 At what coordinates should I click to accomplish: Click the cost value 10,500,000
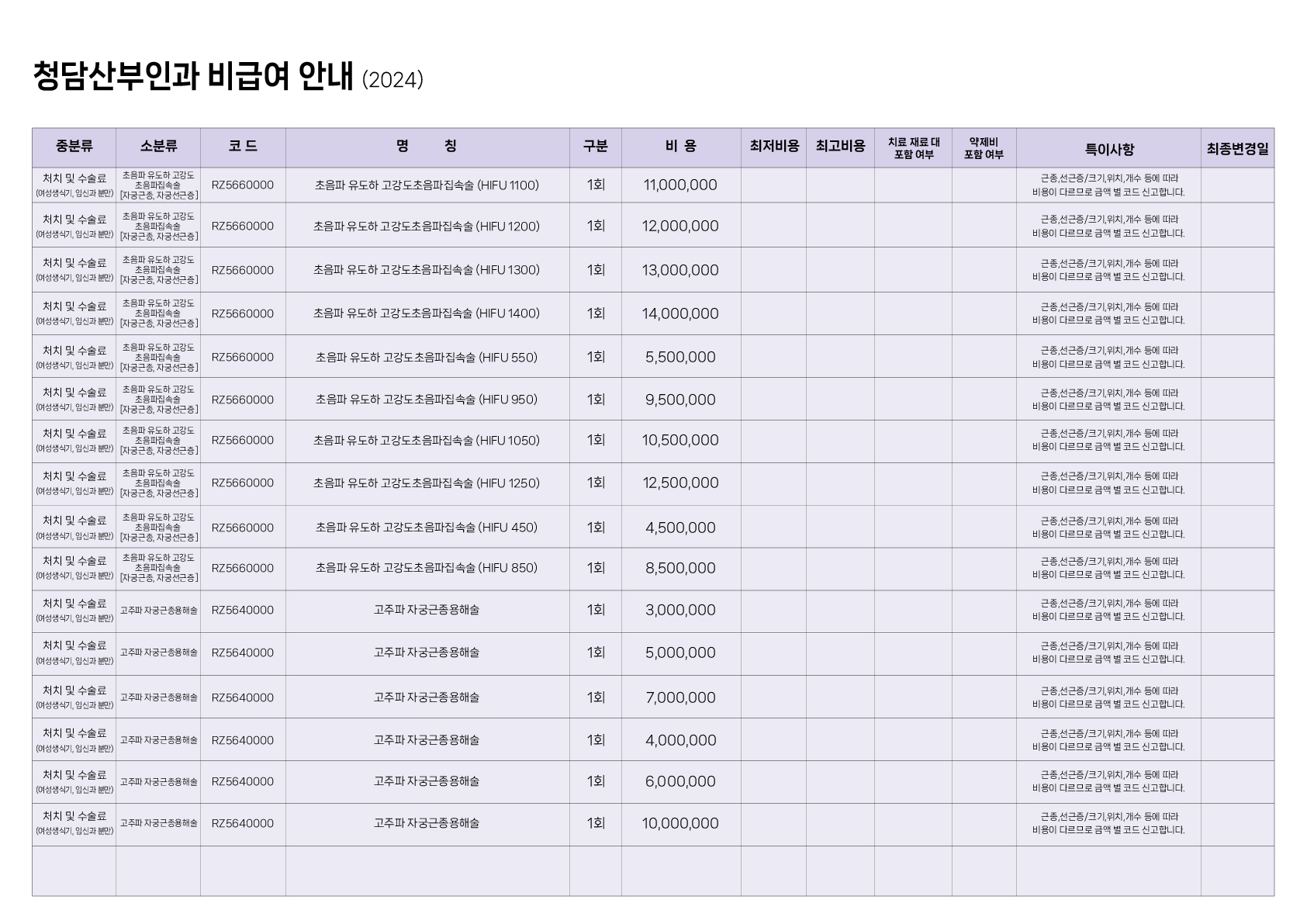point(680,440)
